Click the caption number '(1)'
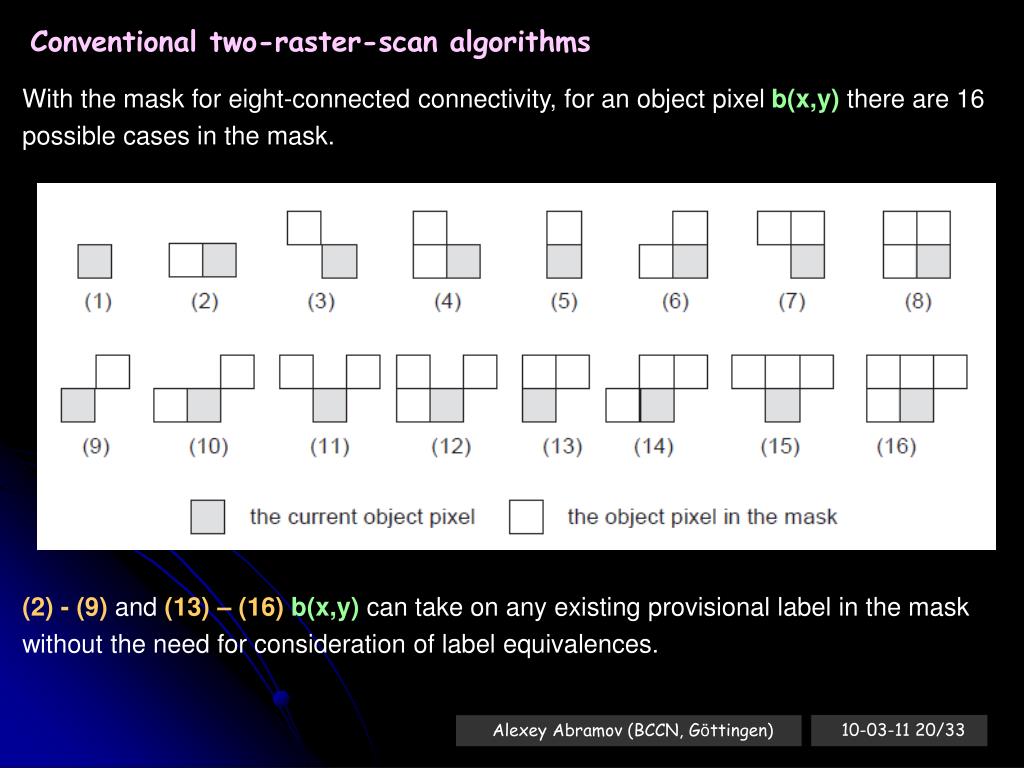The image size is (1024, 768). [98, 302]
